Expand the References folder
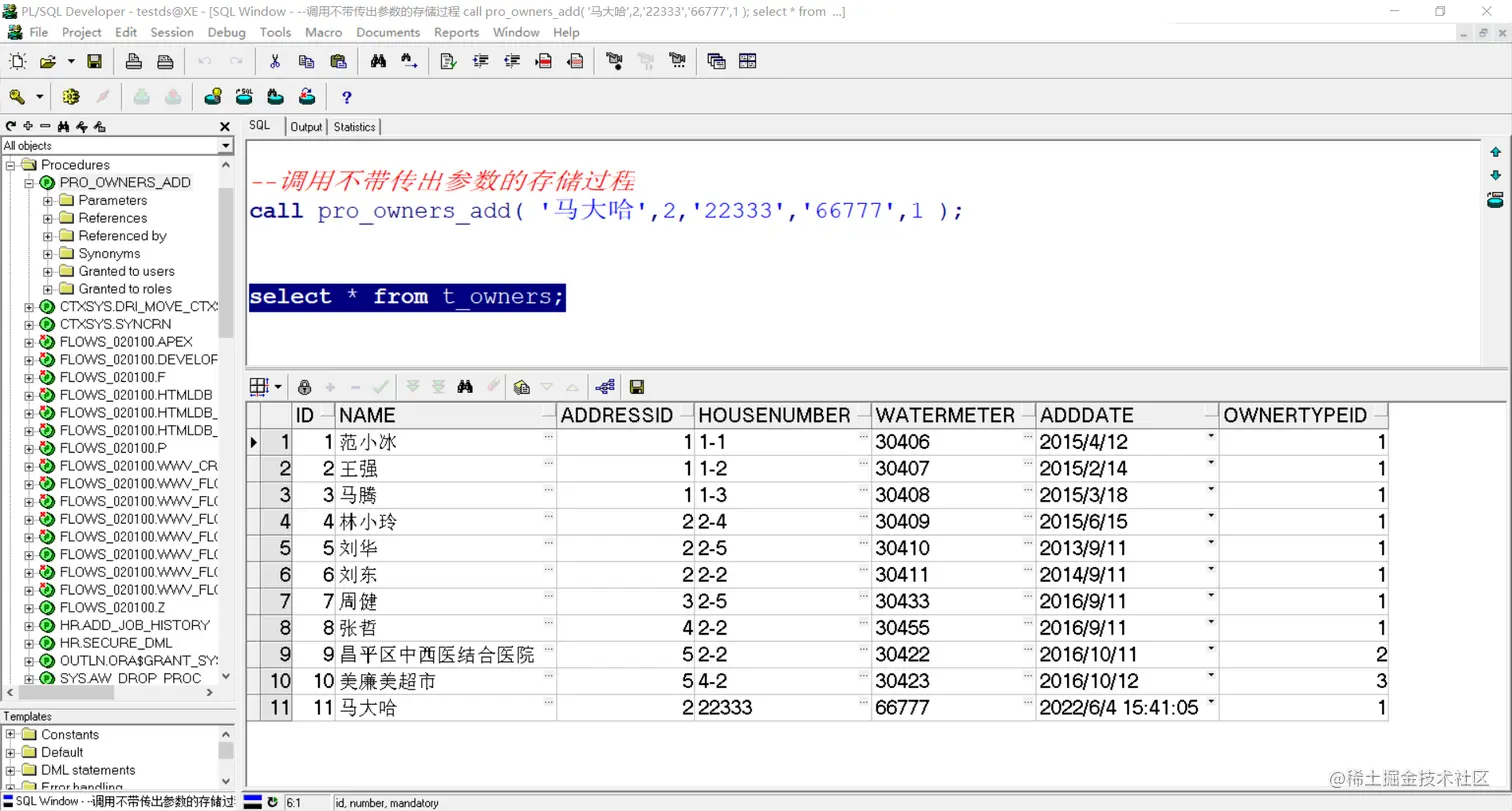Screen dimensions: 1512x811 (47, 218)
